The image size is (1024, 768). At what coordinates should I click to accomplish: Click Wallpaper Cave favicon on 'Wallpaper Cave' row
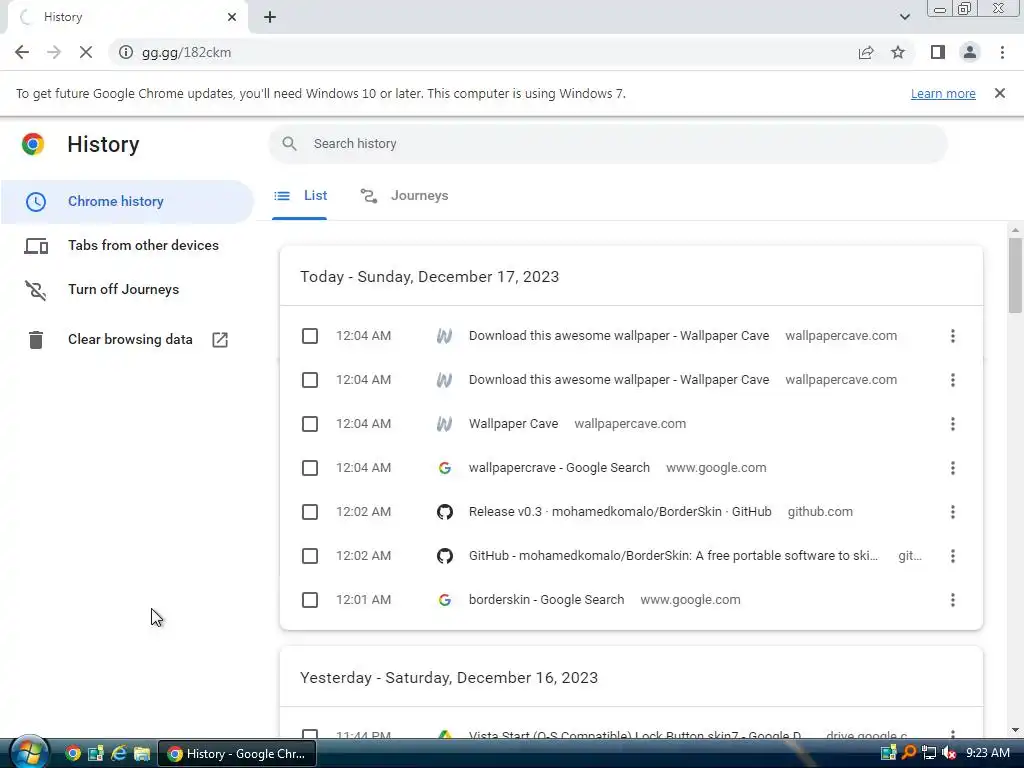pyautogui.click(x=444, y=424)
